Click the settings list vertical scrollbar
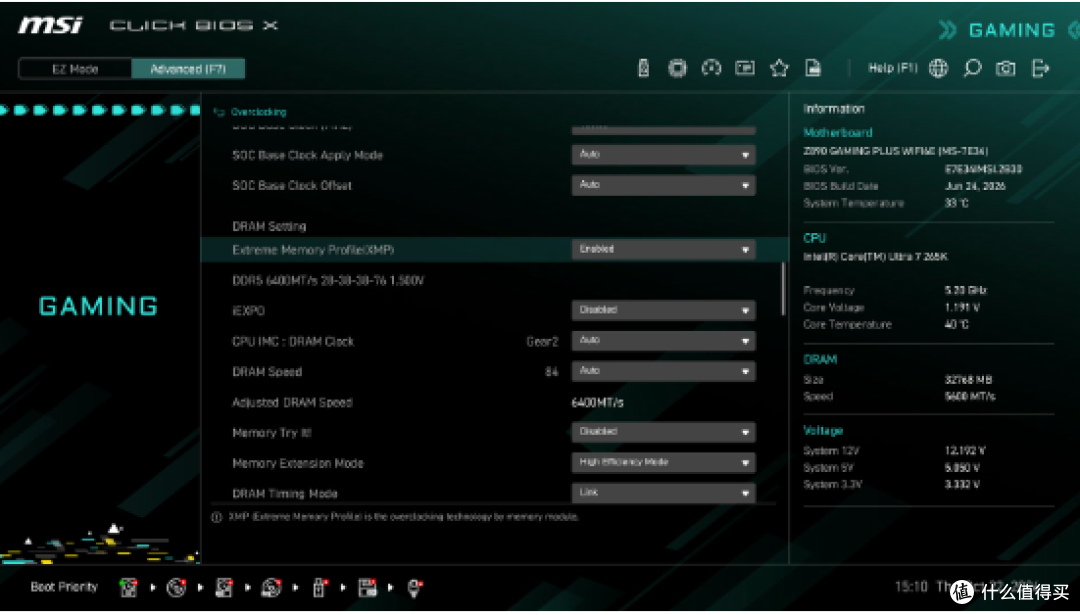This screenshot has height=615, width=1080. [x=782, y=289]
